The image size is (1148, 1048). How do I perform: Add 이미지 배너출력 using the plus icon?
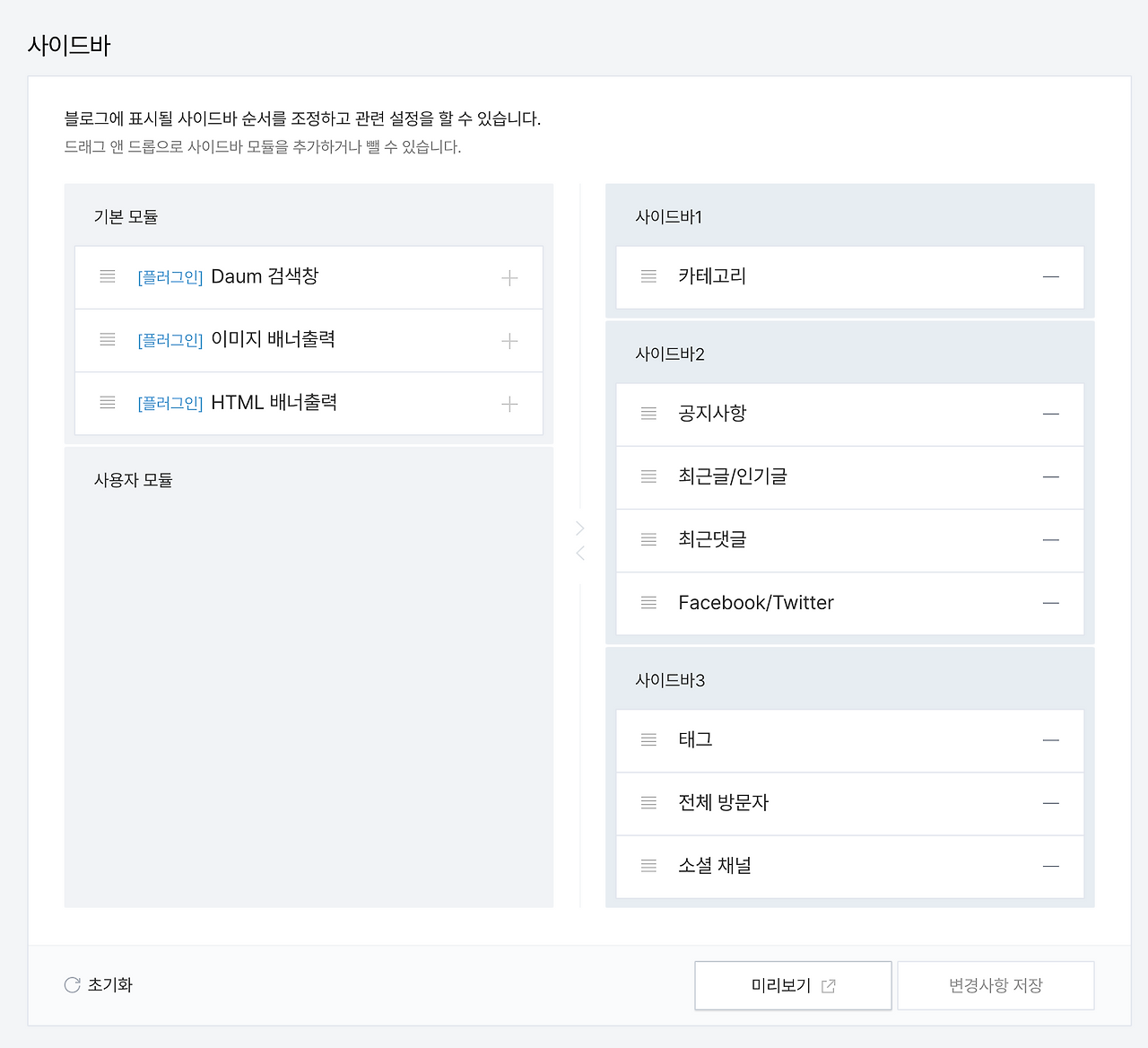(509, 341)
